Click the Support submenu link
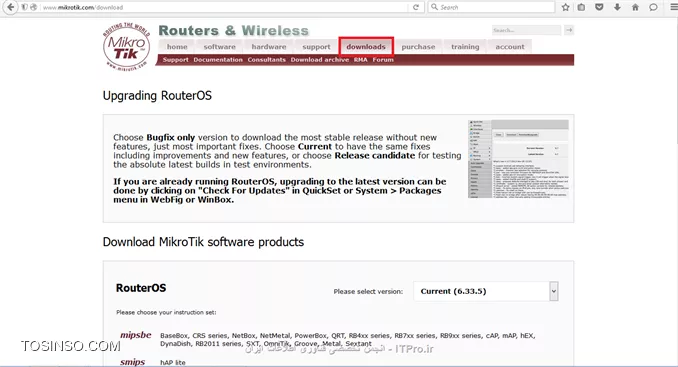Screen dimensions: 678x367 tap(176, 60)
